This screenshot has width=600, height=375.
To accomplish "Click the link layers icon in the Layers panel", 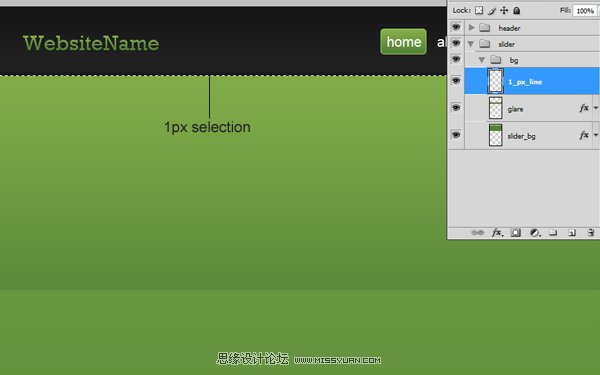I will coord(477,232).
